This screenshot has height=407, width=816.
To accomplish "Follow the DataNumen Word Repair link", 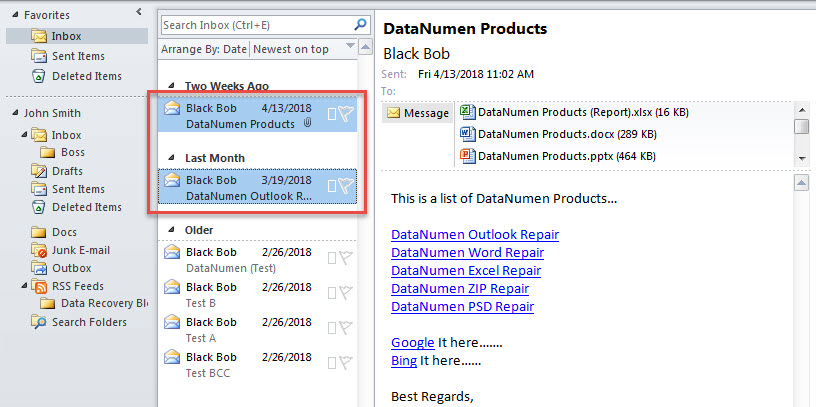I will click(x=467, y=252).
